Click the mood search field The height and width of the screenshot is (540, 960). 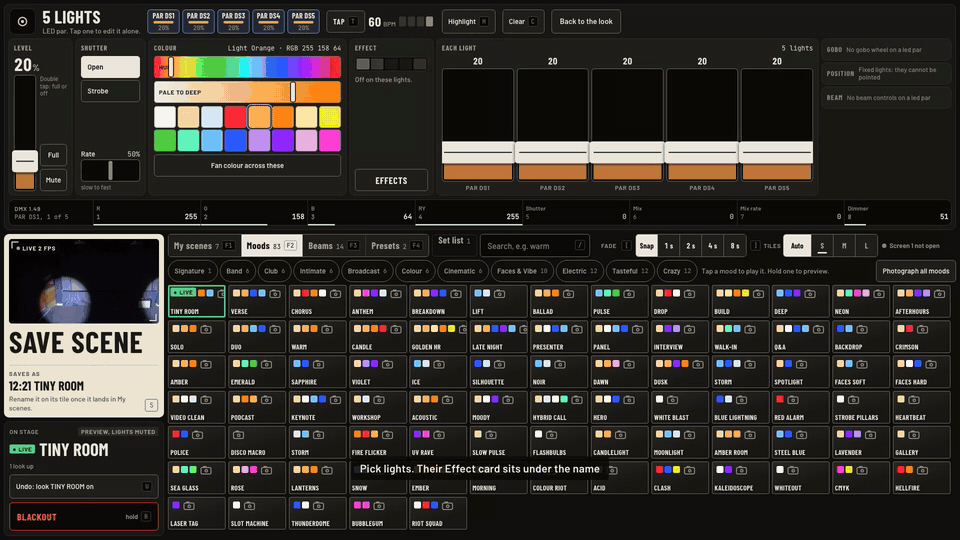coord(534,246)
